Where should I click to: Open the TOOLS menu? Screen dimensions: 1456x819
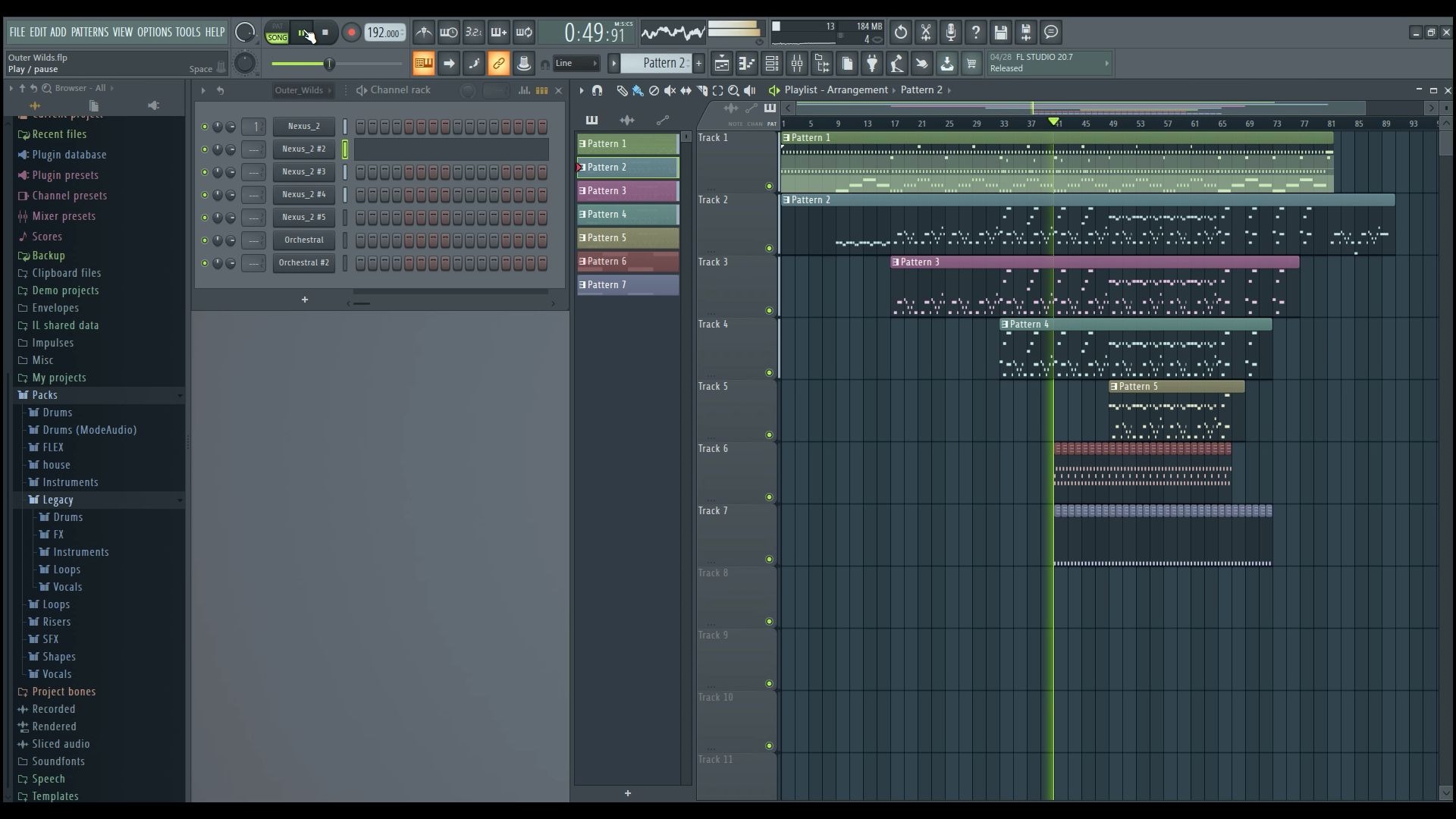[x=187, y=32]
